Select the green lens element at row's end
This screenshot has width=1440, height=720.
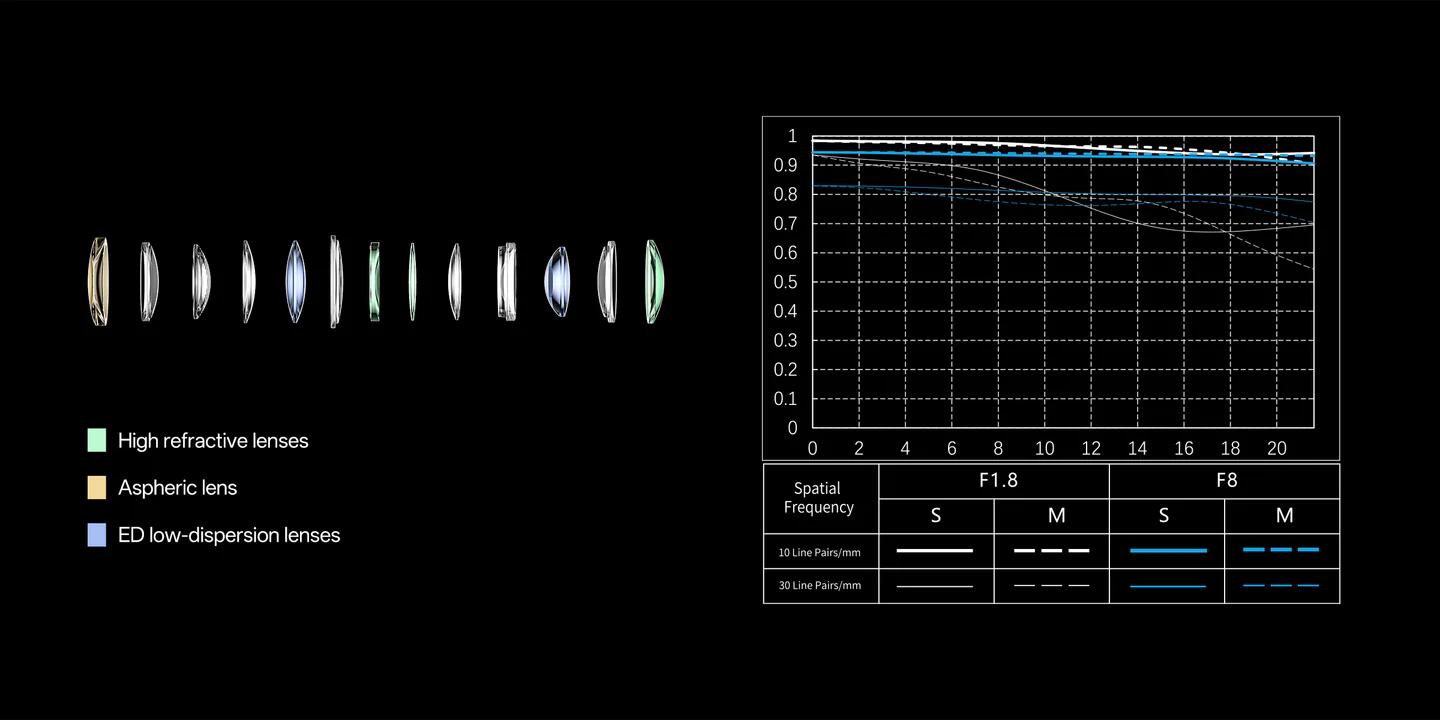(654, 281)
